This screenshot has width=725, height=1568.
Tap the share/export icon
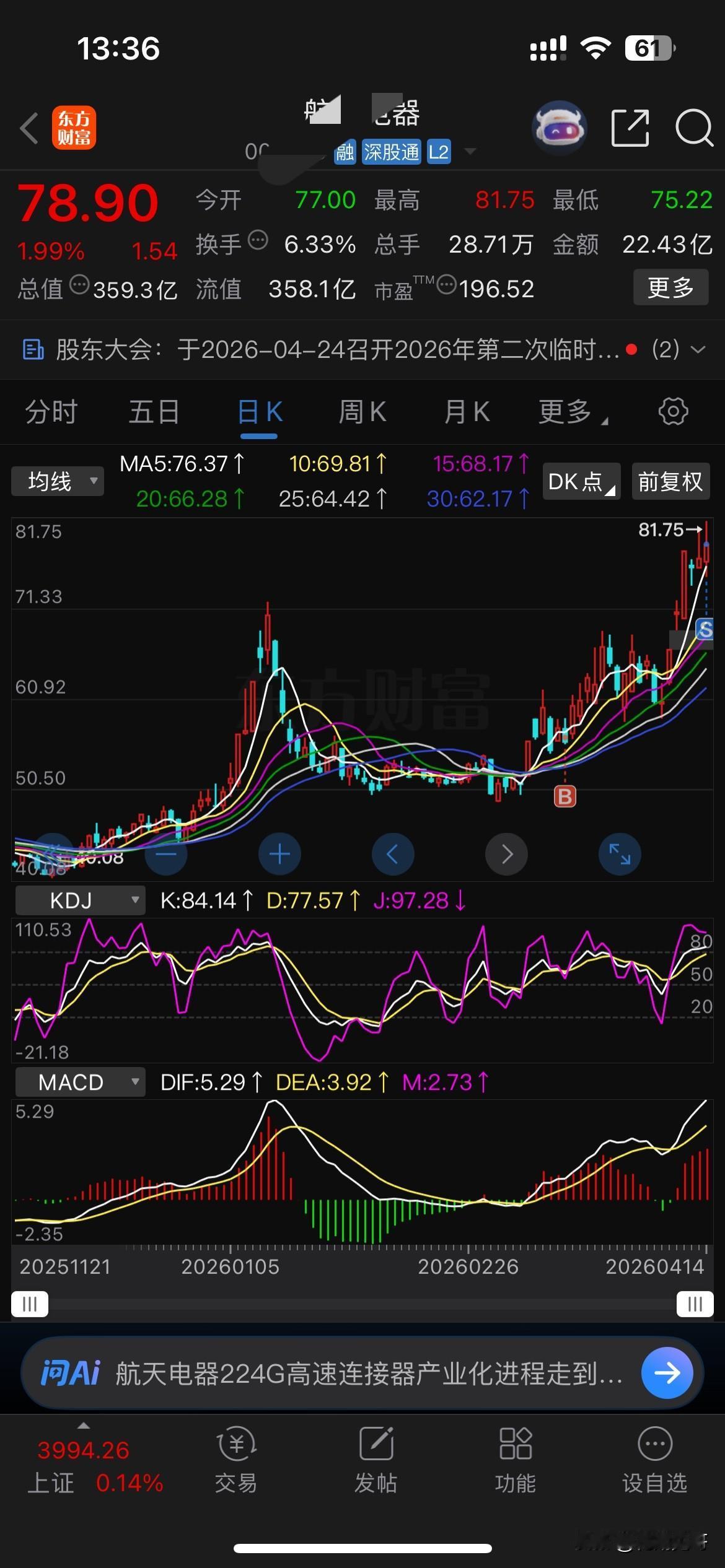[630, 128]
